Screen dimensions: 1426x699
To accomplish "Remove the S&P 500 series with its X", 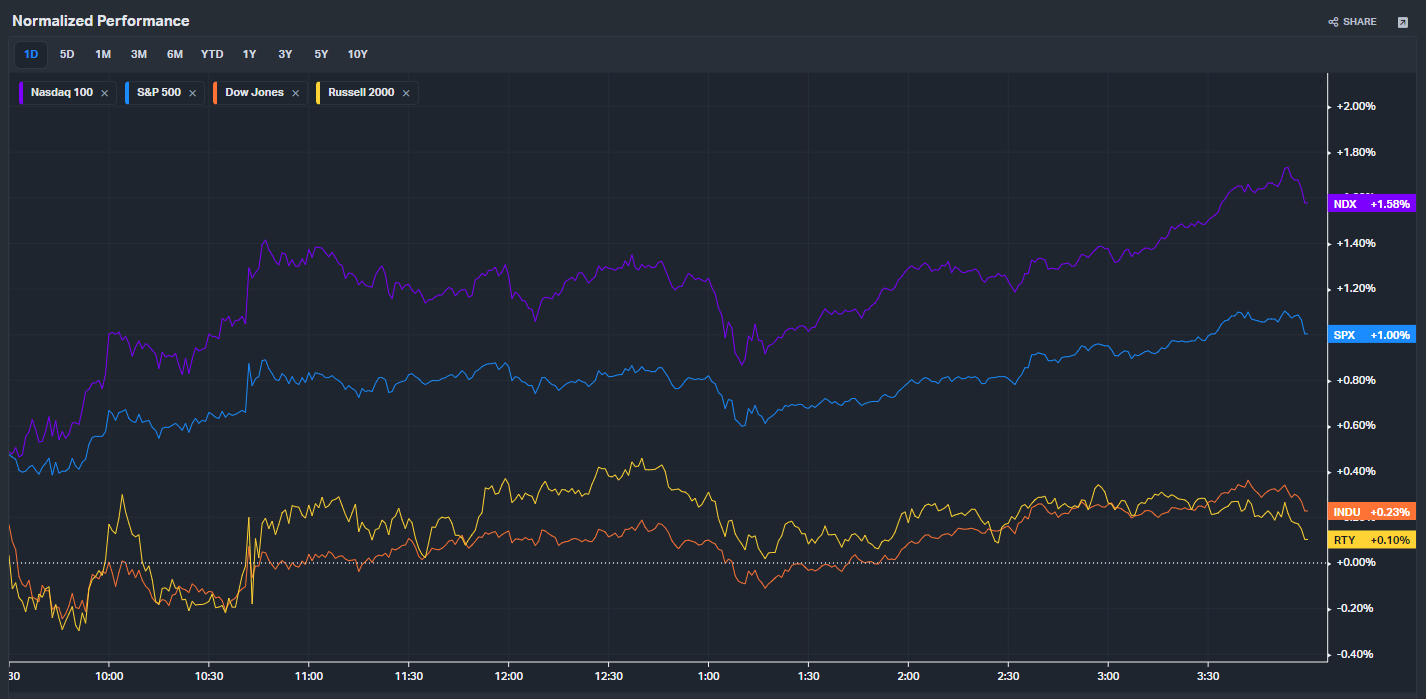I will [x=193, y=93].
